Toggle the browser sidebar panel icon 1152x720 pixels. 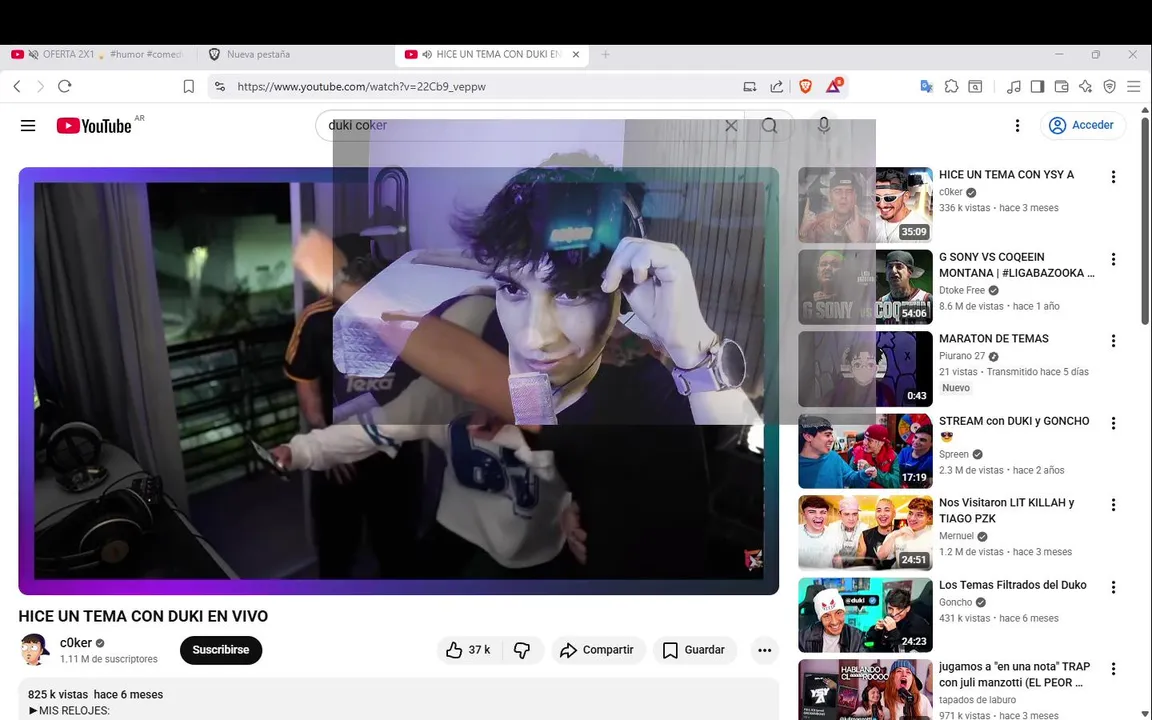pyautogui.click(x=1037, y=87)
